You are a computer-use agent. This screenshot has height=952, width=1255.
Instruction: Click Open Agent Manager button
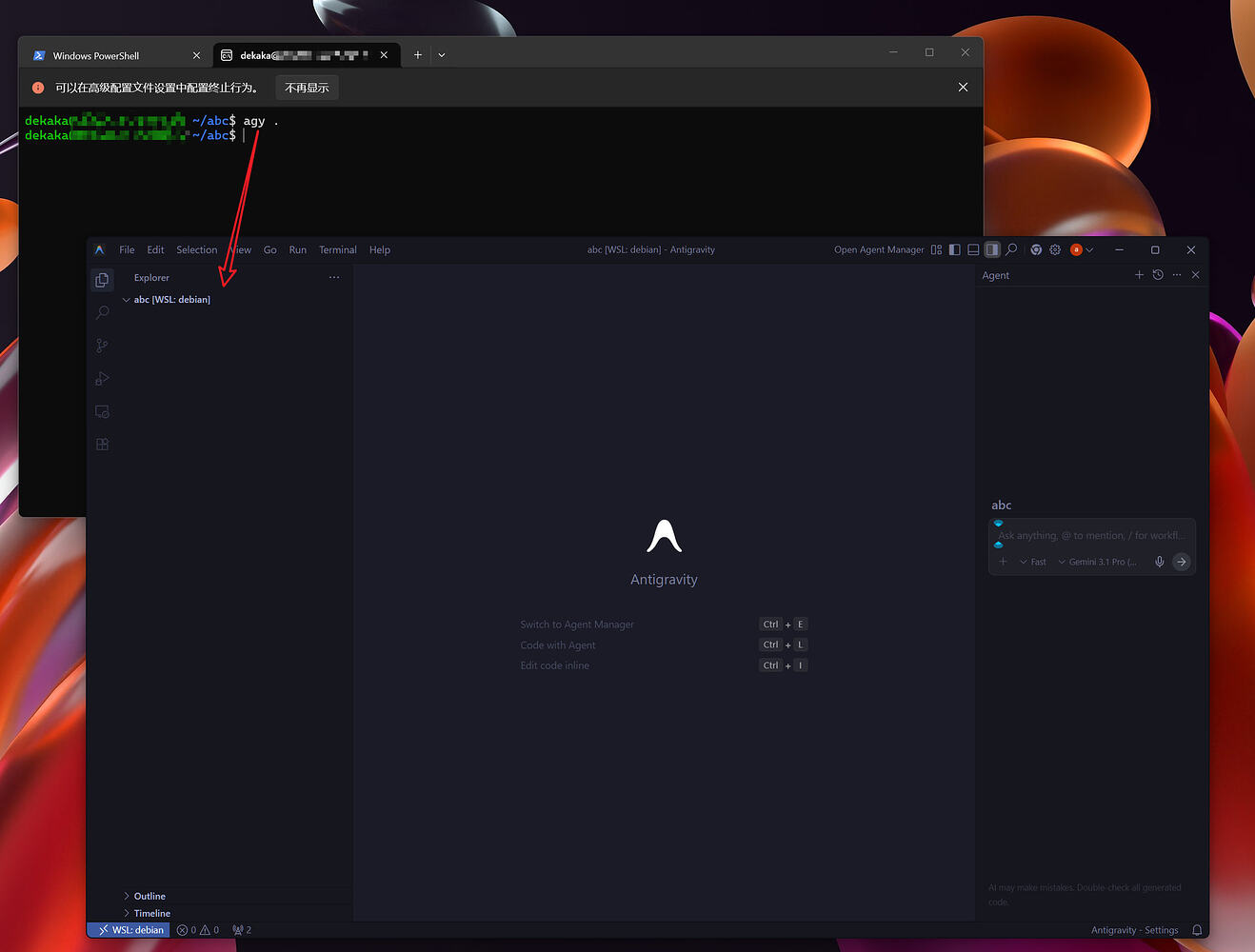[x=879, y=249]
